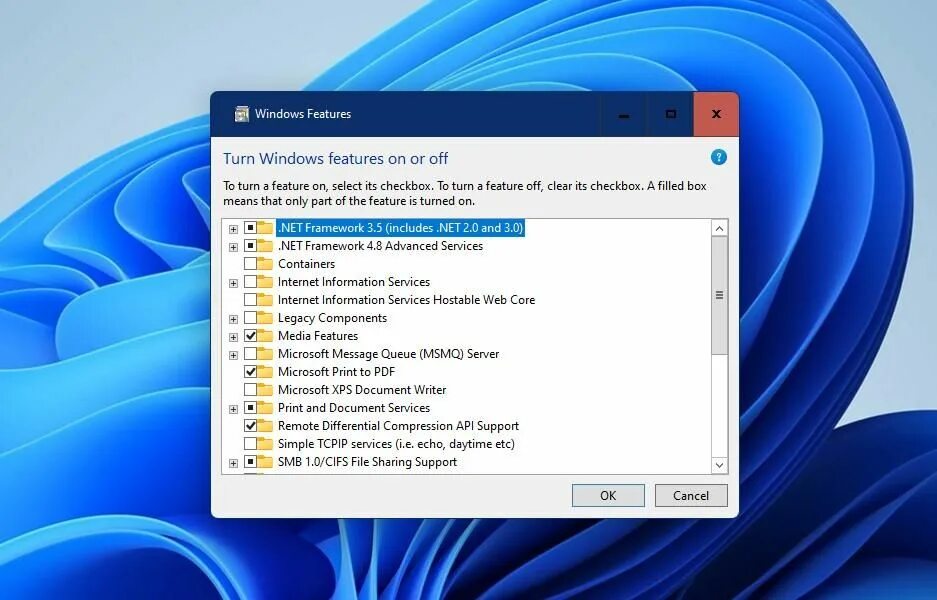Expand .NET Framework 4.8 Advanced Services
937x600 pixels.
point(233,247)
